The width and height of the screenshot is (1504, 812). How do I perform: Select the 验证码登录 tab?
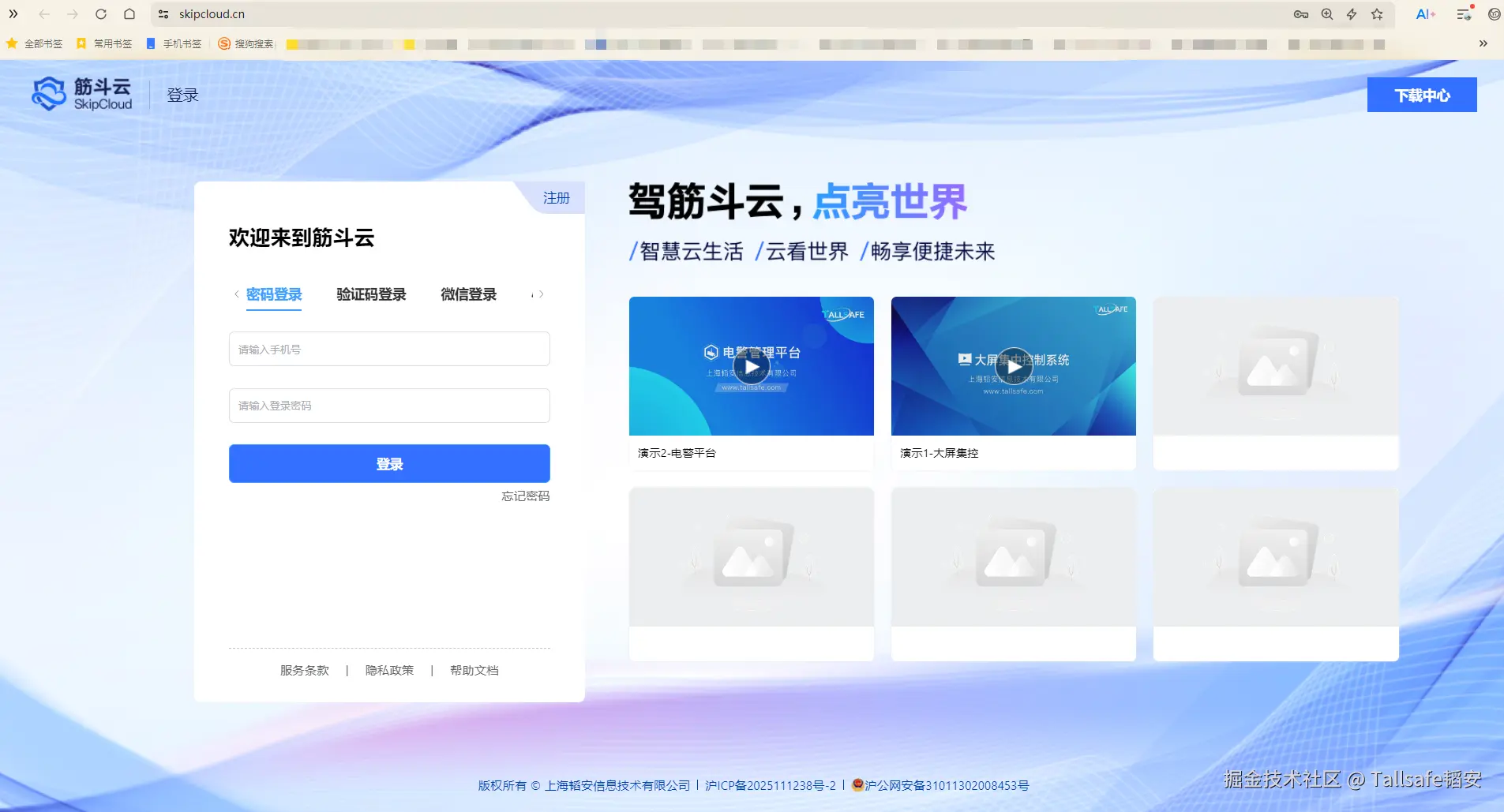371,294
